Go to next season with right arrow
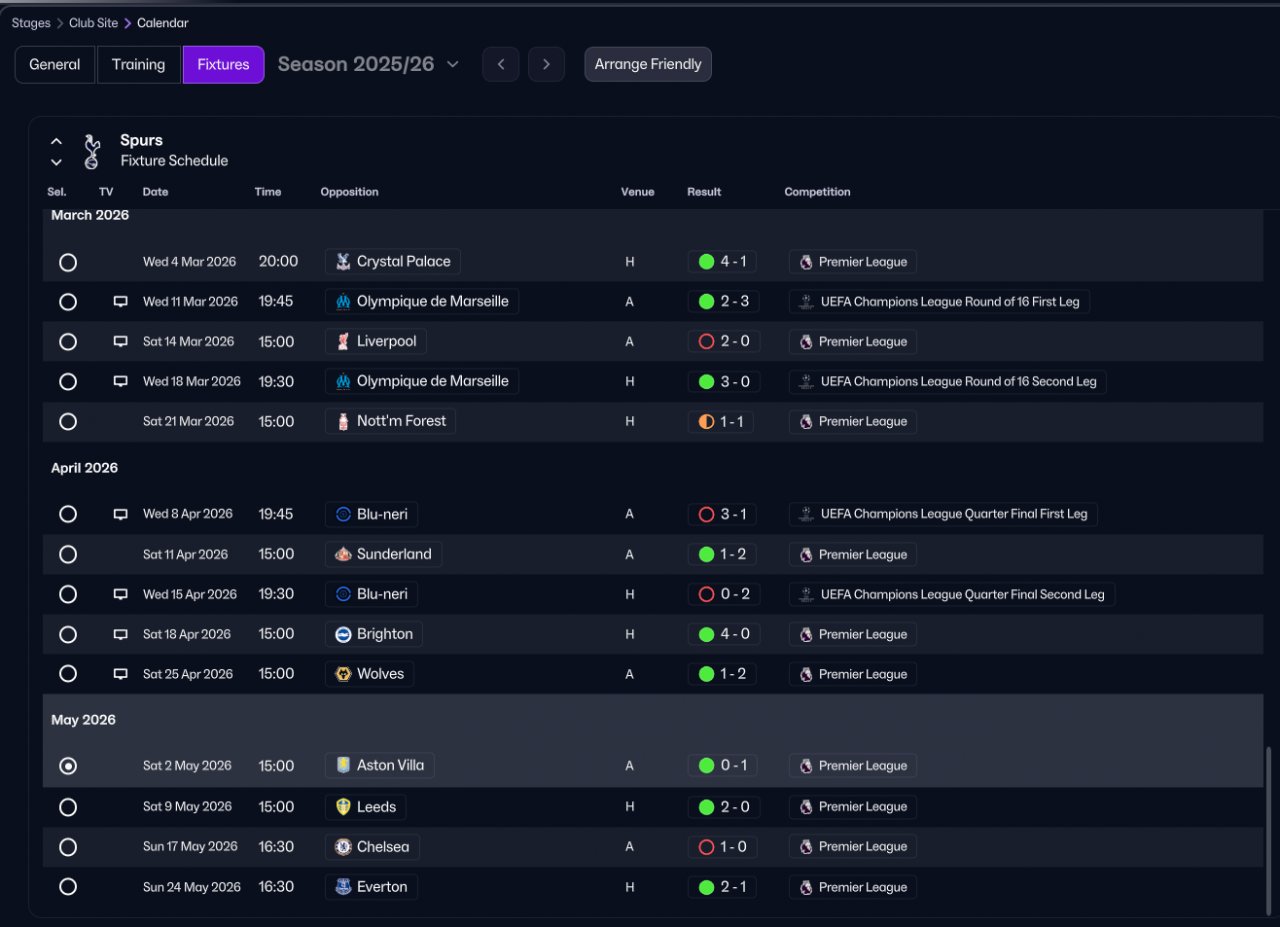Image resolution: width=1280 pixels, height=927 pixels. (546, 65)
